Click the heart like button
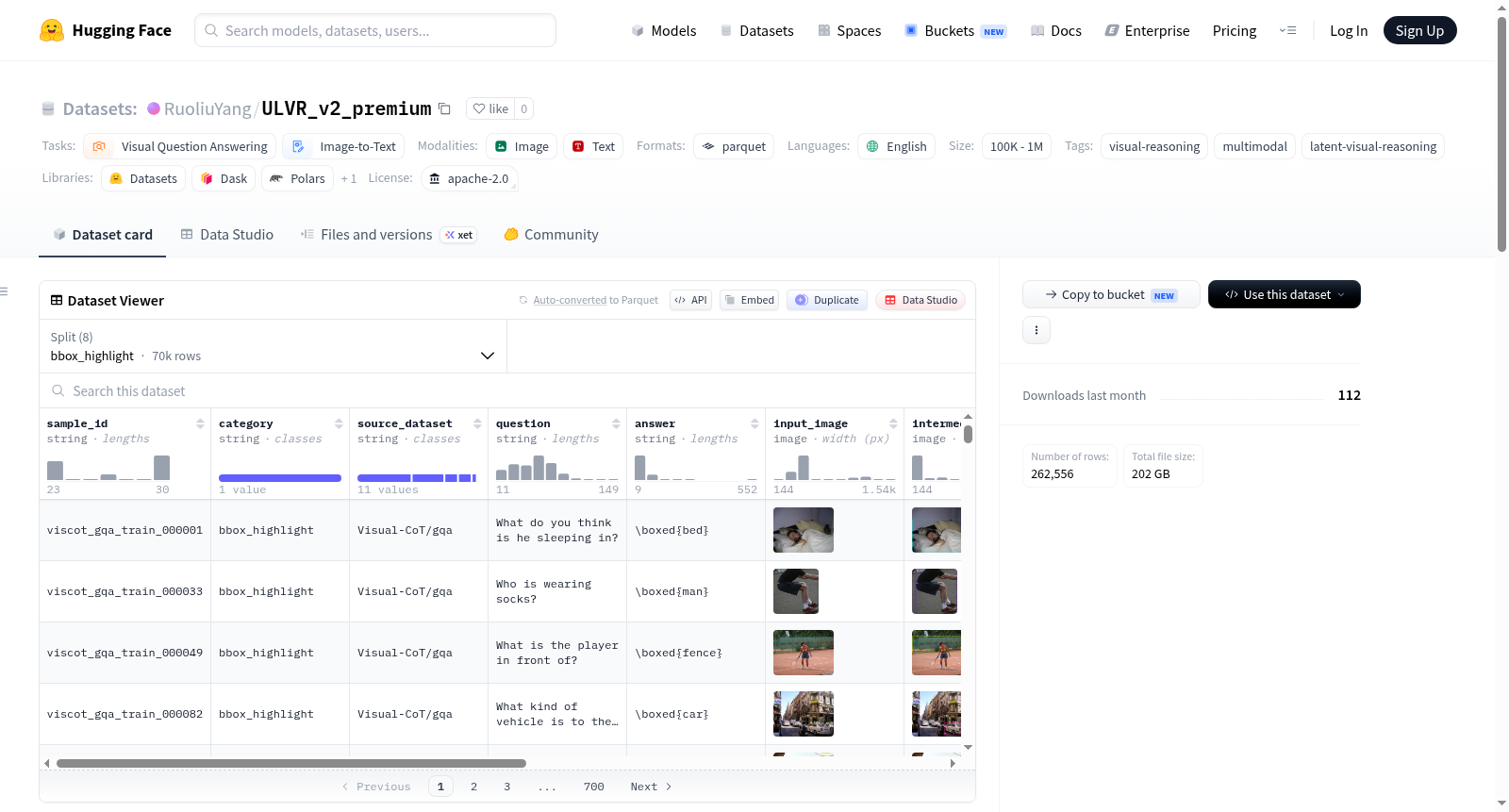1509x812 pixels. pos(490,108)
